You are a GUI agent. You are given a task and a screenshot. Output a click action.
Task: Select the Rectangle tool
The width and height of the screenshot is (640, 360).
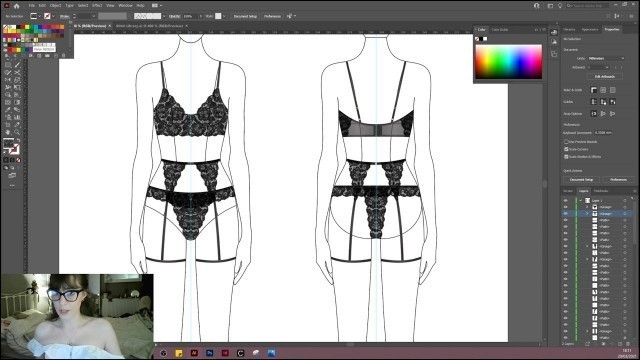tap(8, 65)
